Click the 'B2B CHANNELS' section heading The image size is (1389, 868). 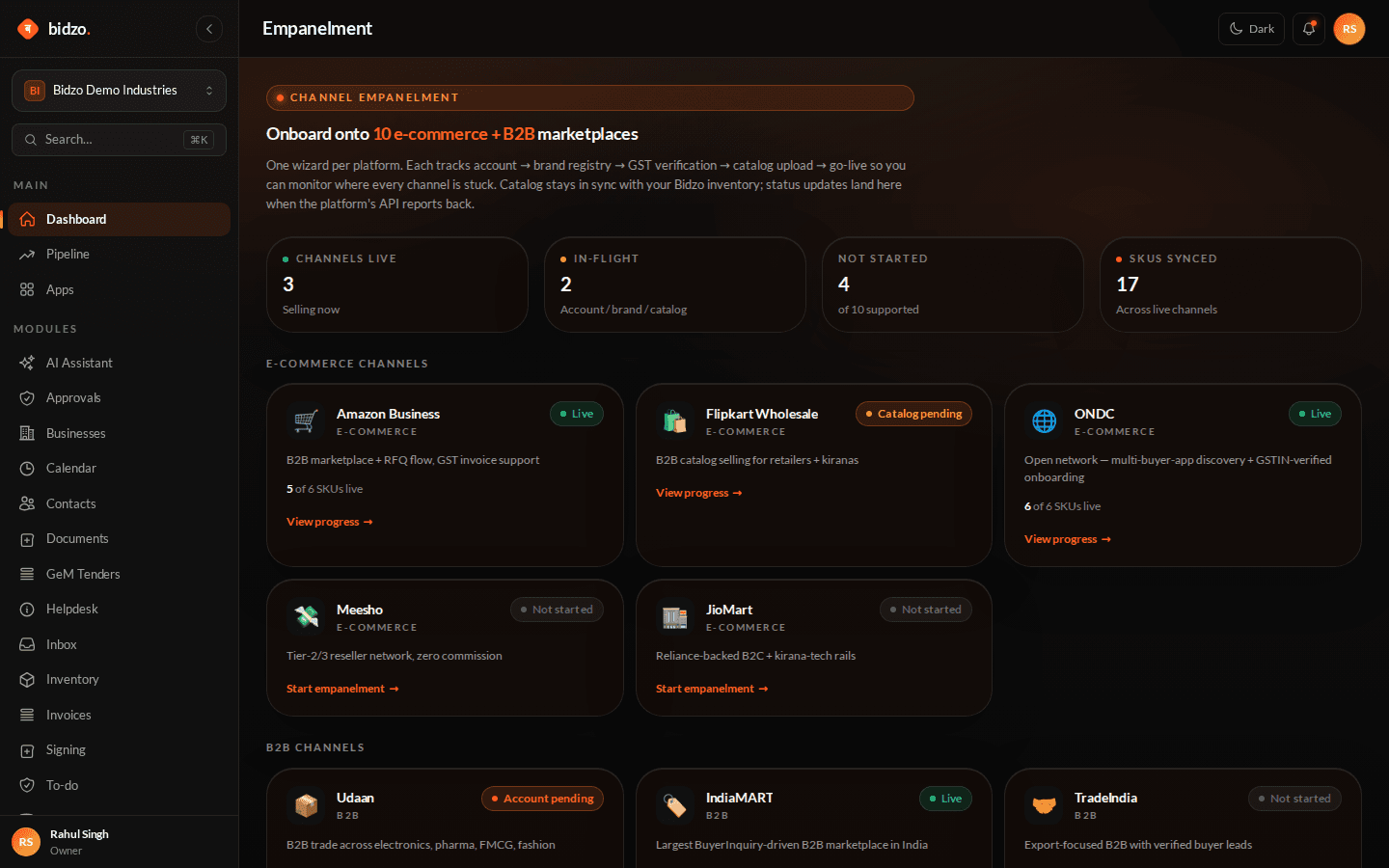pos(315,747)
